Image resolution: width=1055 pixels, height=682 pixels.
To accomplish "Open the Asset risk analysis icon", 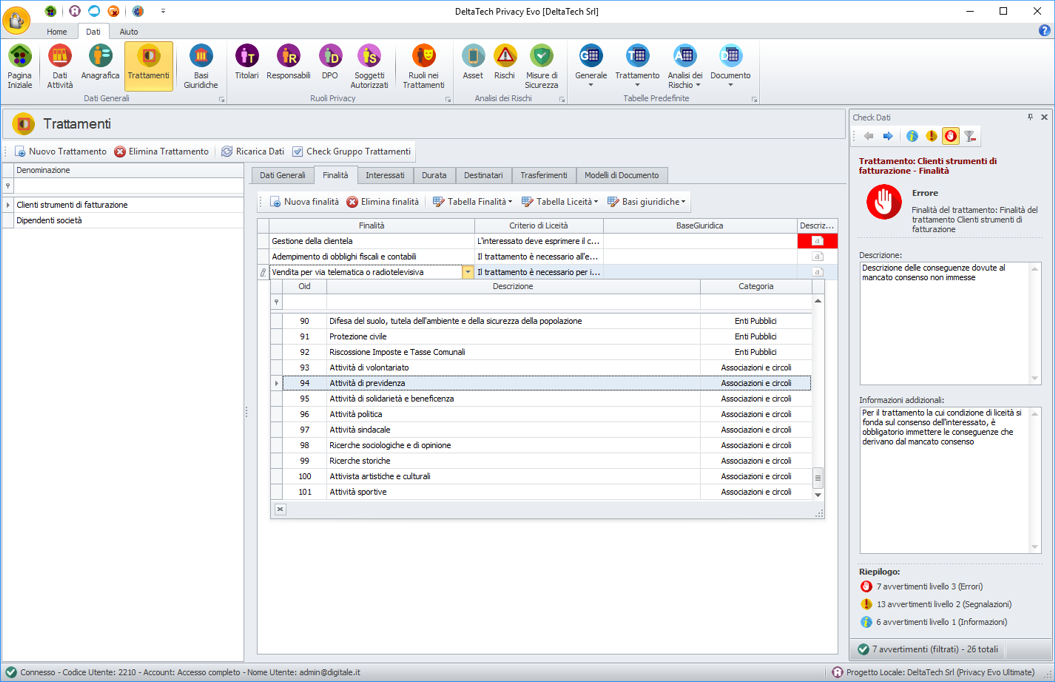I will click(473, 63).
